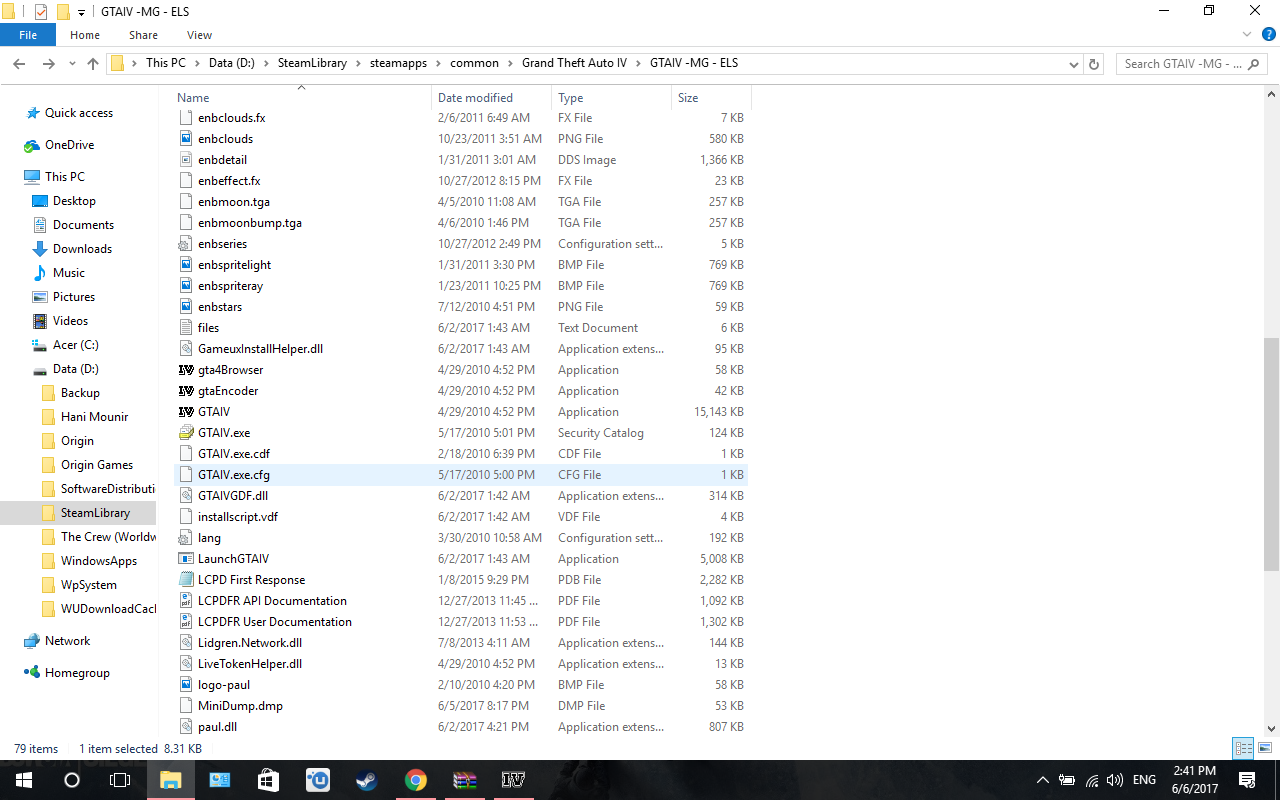Click Data (D:) in the address path
The image size is (1280, 800).
(232, 63)
